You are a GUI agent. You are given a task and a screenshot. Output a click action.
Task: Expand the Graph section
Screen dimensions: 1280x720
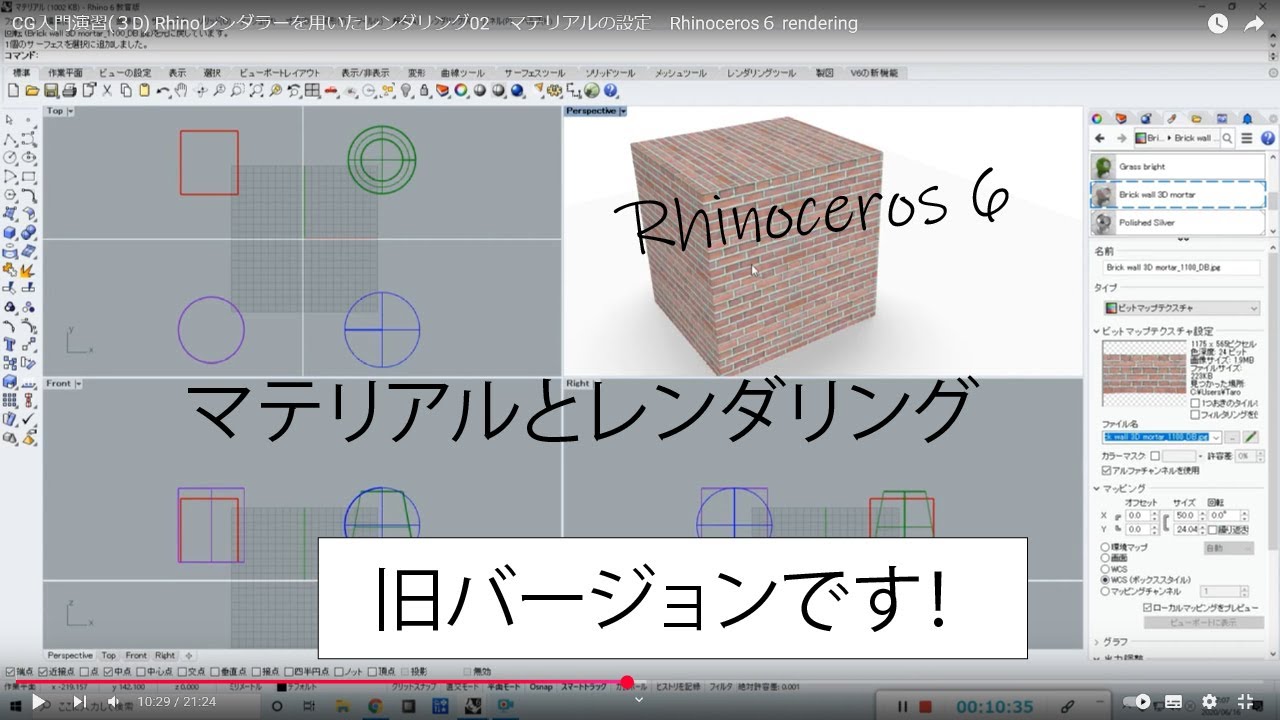(x=1097, y=642)
